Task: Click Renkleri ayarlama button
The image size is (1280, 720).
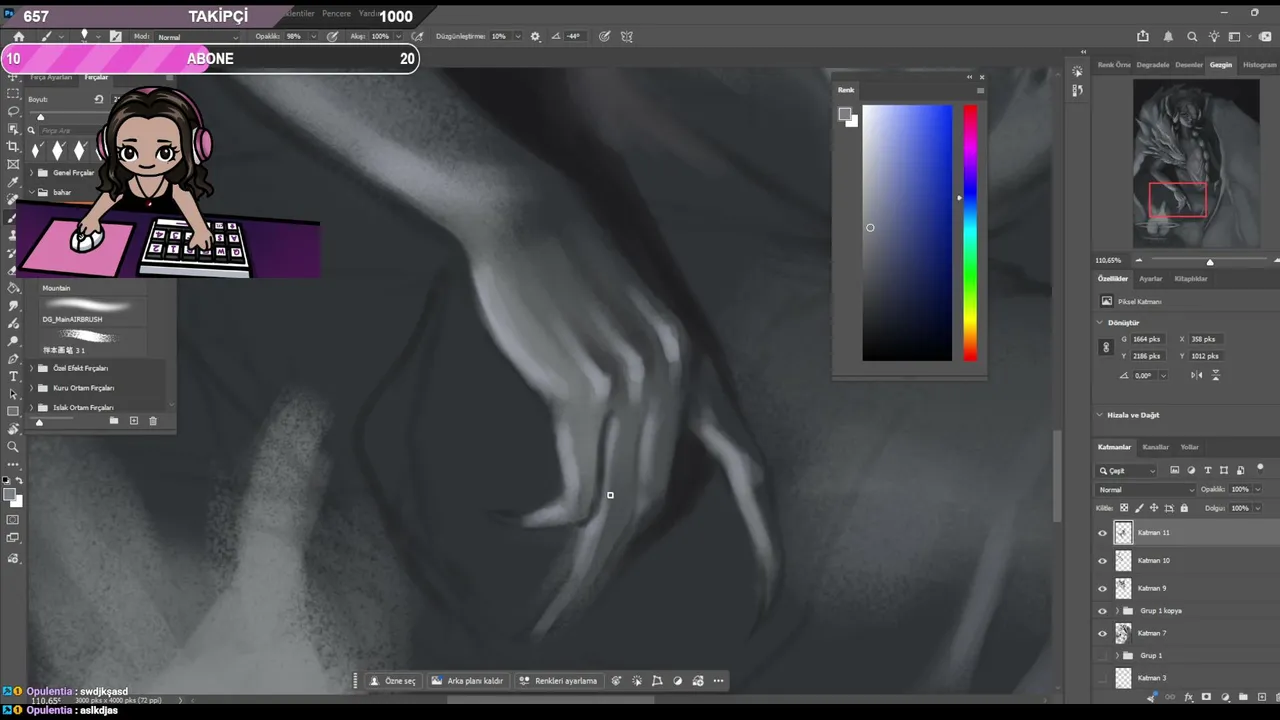Action: (x=557, y=681)
